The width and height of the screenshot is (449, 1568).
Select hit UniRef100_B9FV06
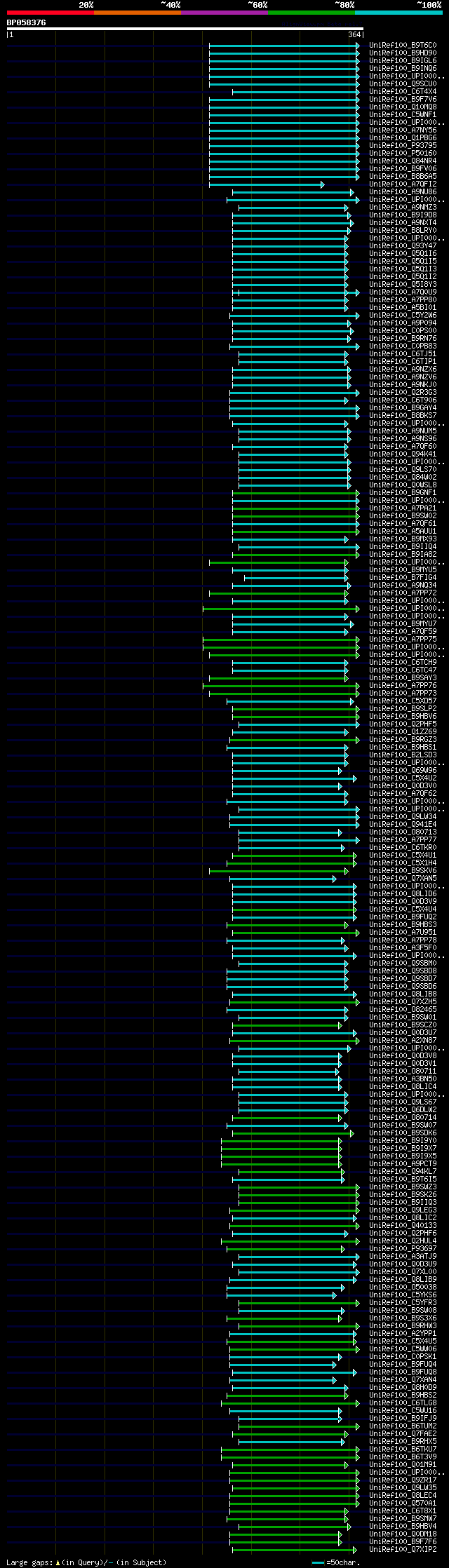[403, 169]
